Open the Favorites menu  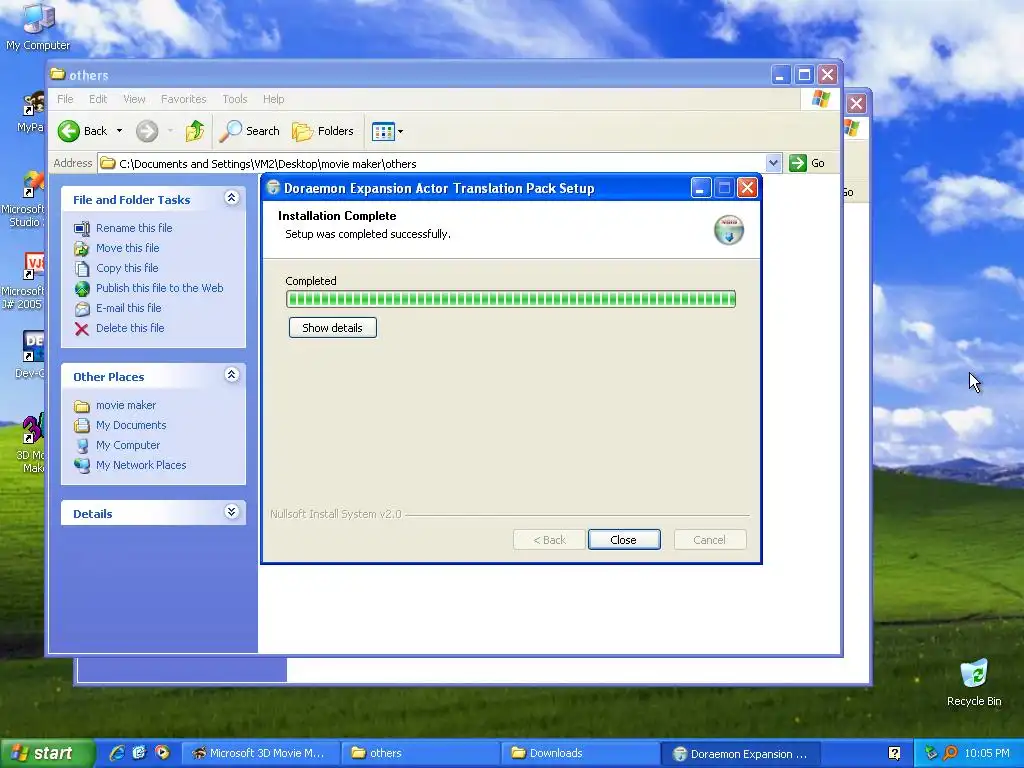184,99
